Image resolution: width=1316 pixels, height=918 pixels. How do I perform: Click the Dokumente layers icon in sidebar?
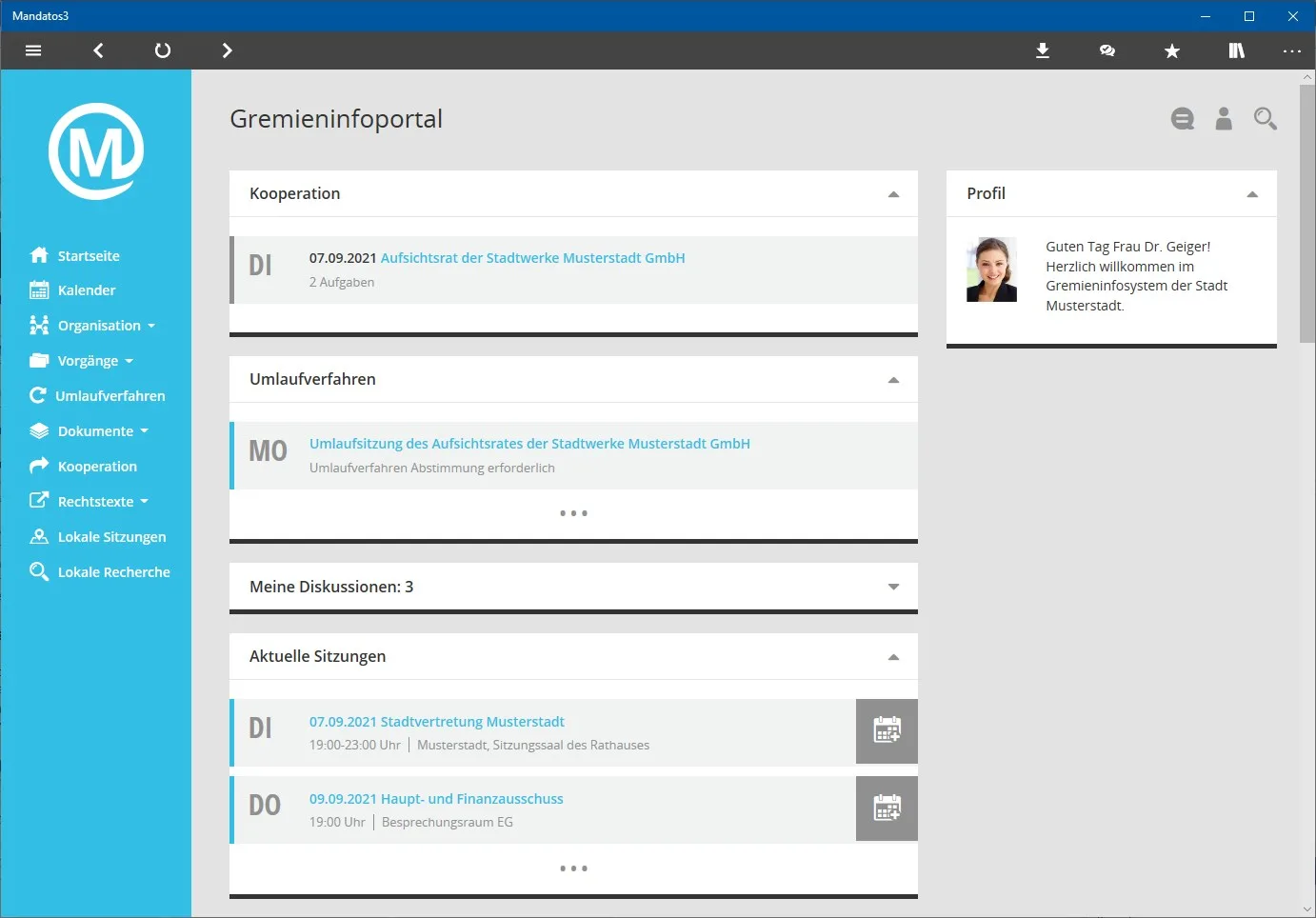pyautogui.click(x=39, y=431)
